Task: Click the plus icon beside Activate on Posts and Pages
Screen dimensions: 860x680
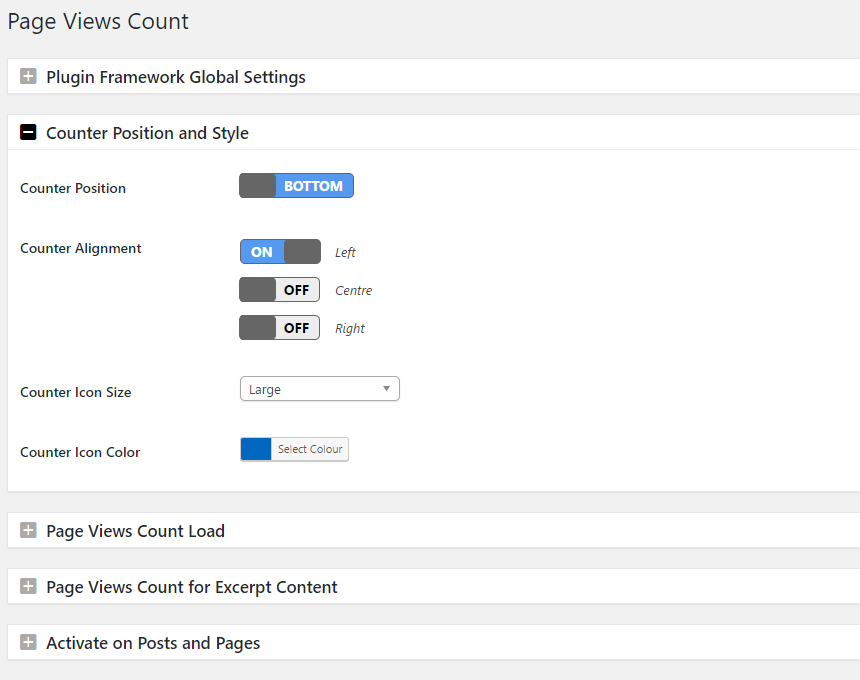Action: (x=28, y=643)
